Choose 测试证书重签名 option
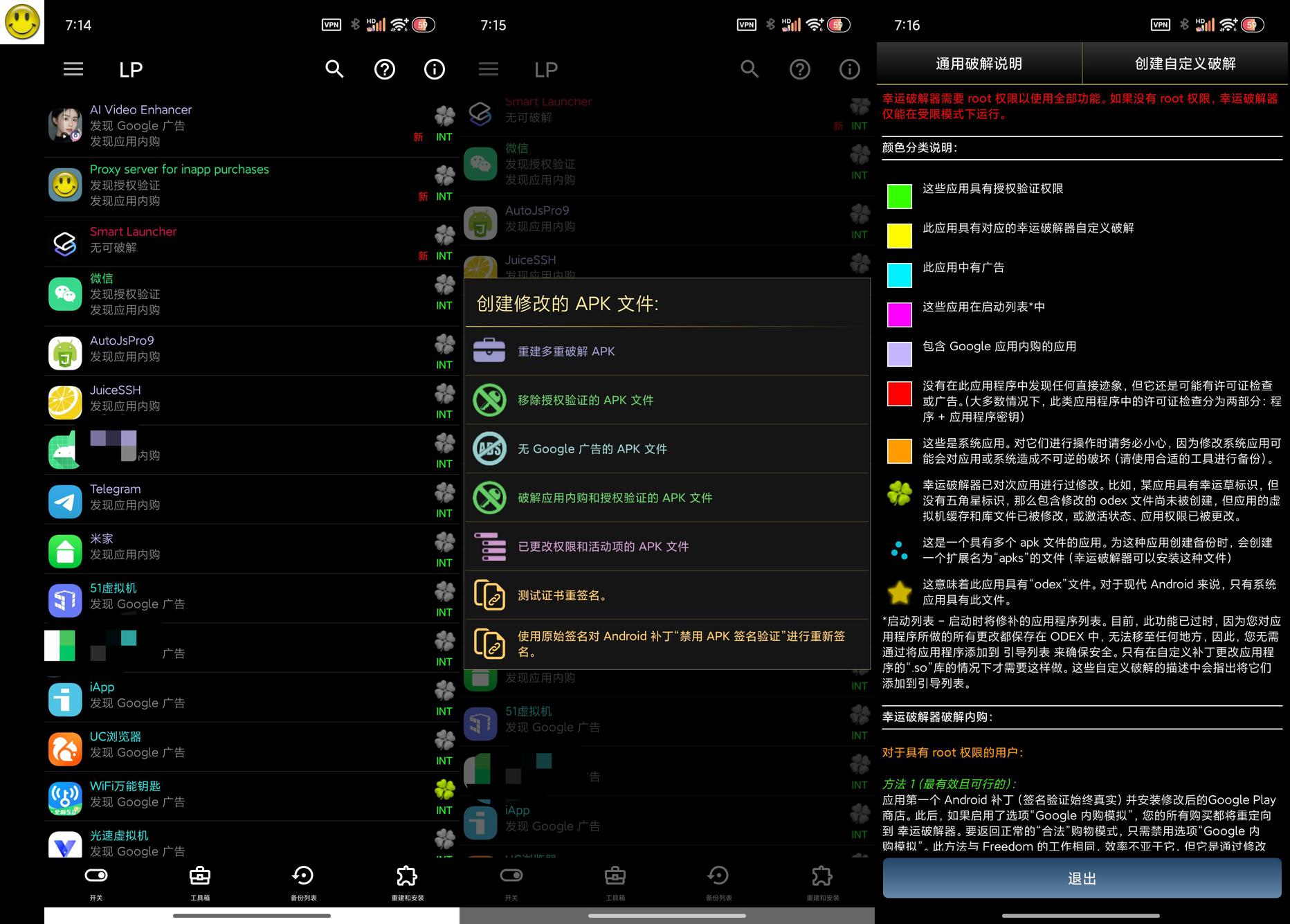 tap(667, 595)
